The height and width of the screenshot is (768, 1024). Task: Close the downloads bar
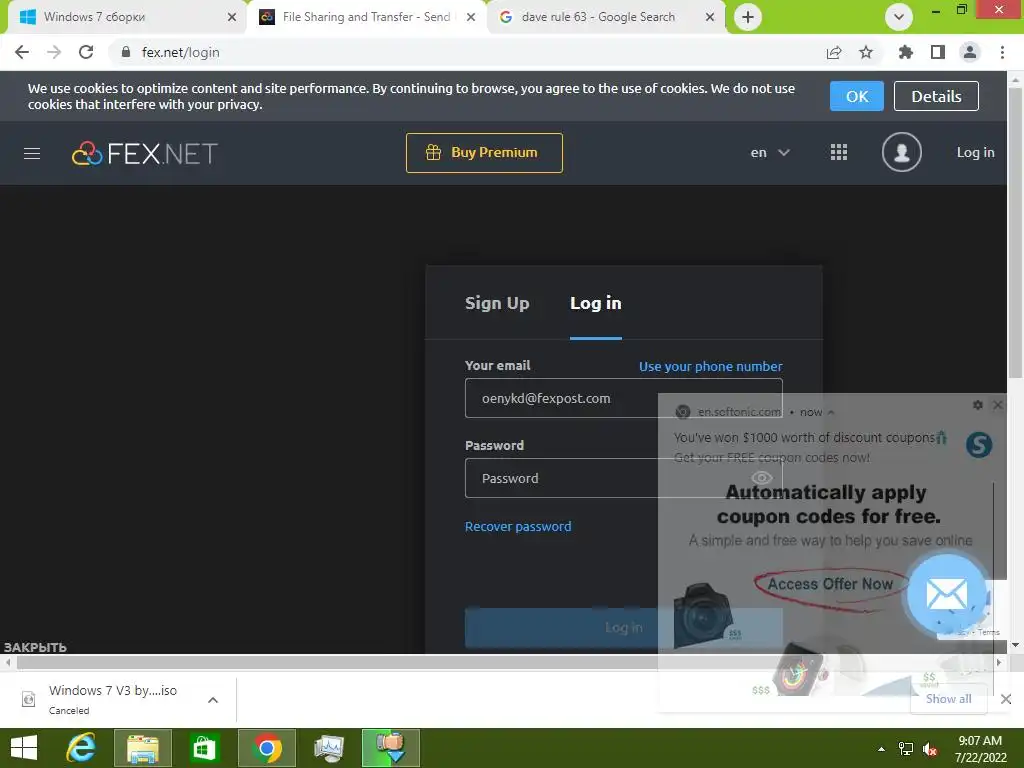point(1006,699)
